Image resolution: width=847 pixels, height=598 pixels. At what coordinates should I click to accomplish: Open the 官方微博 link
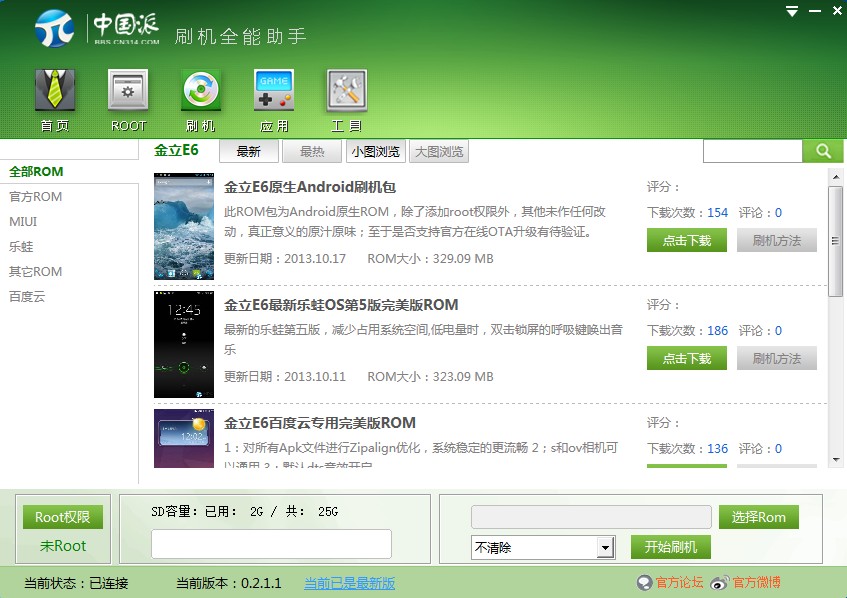(x=756, y=583)
